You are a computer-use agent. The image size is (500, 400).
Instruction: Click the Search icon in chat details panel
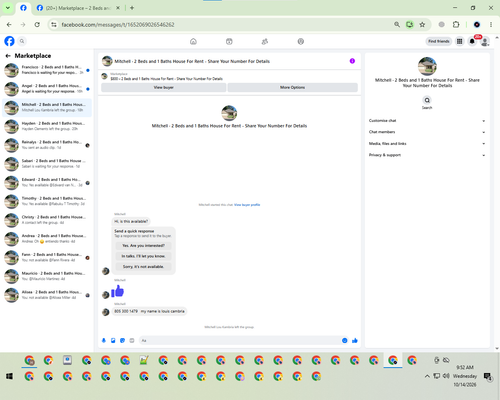(x=427, y=100)
